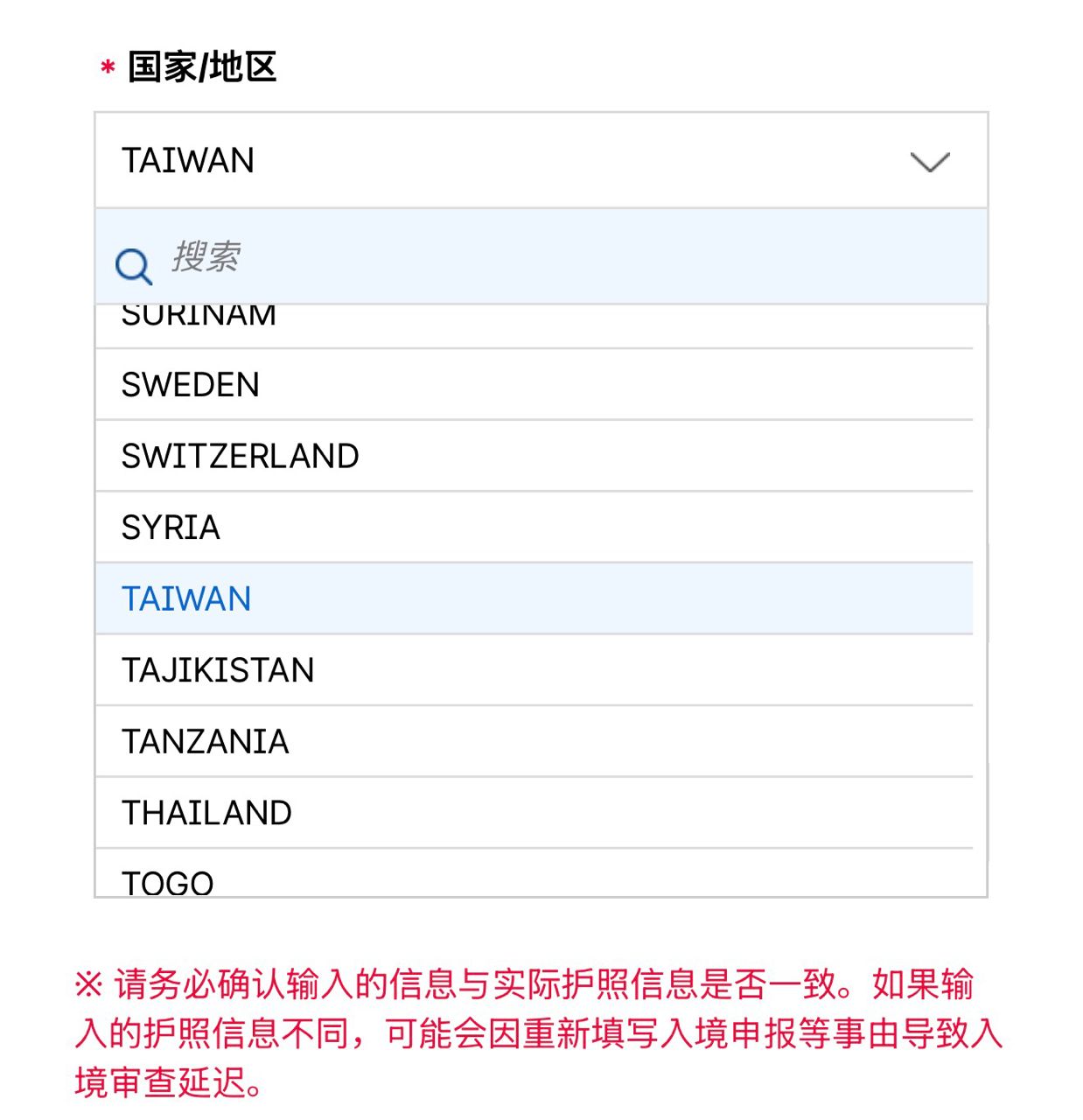
Task: Click the middle line of the red notice
Action: click(539, 1033)
